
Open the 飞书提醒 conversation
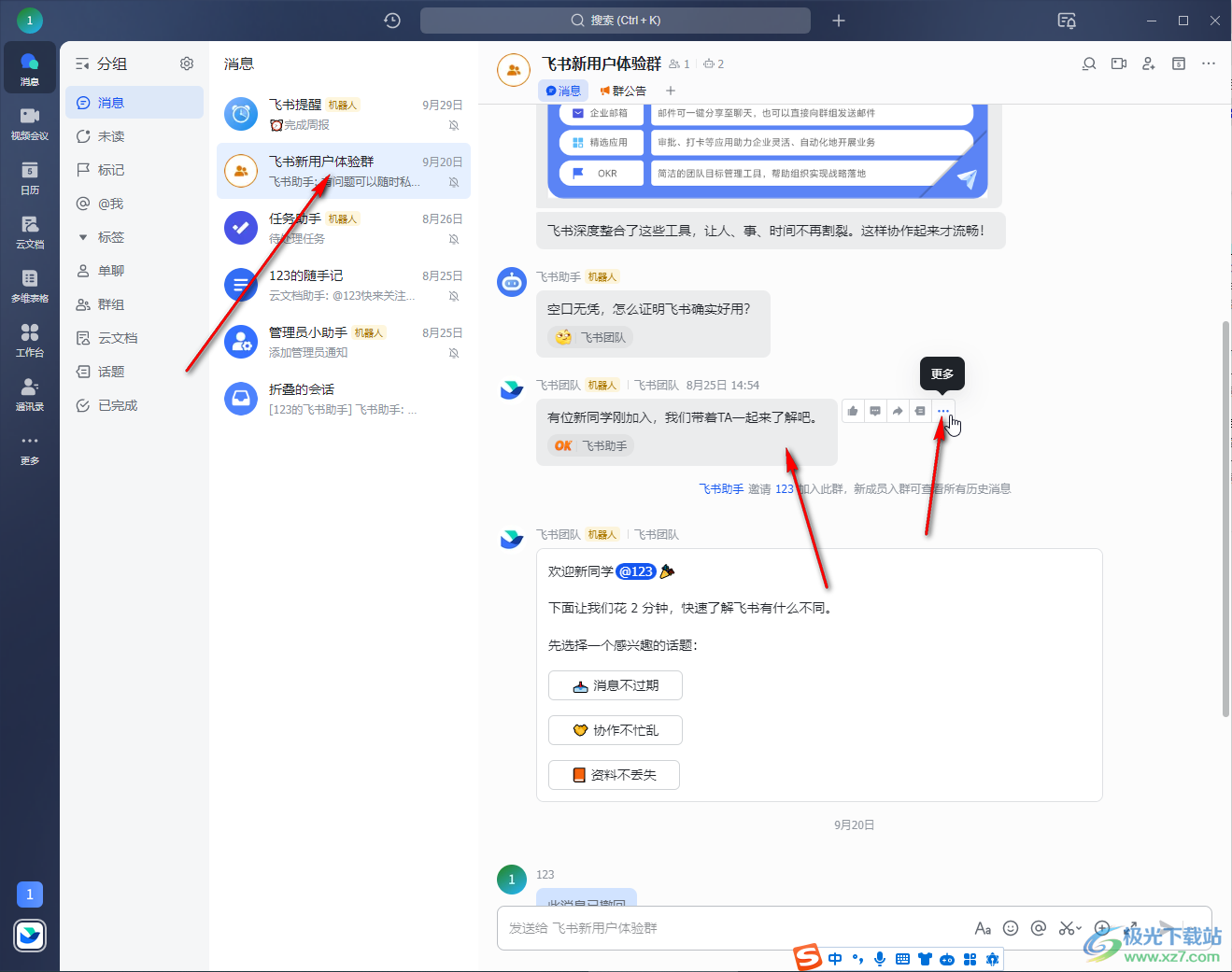(x=344, y=114)
